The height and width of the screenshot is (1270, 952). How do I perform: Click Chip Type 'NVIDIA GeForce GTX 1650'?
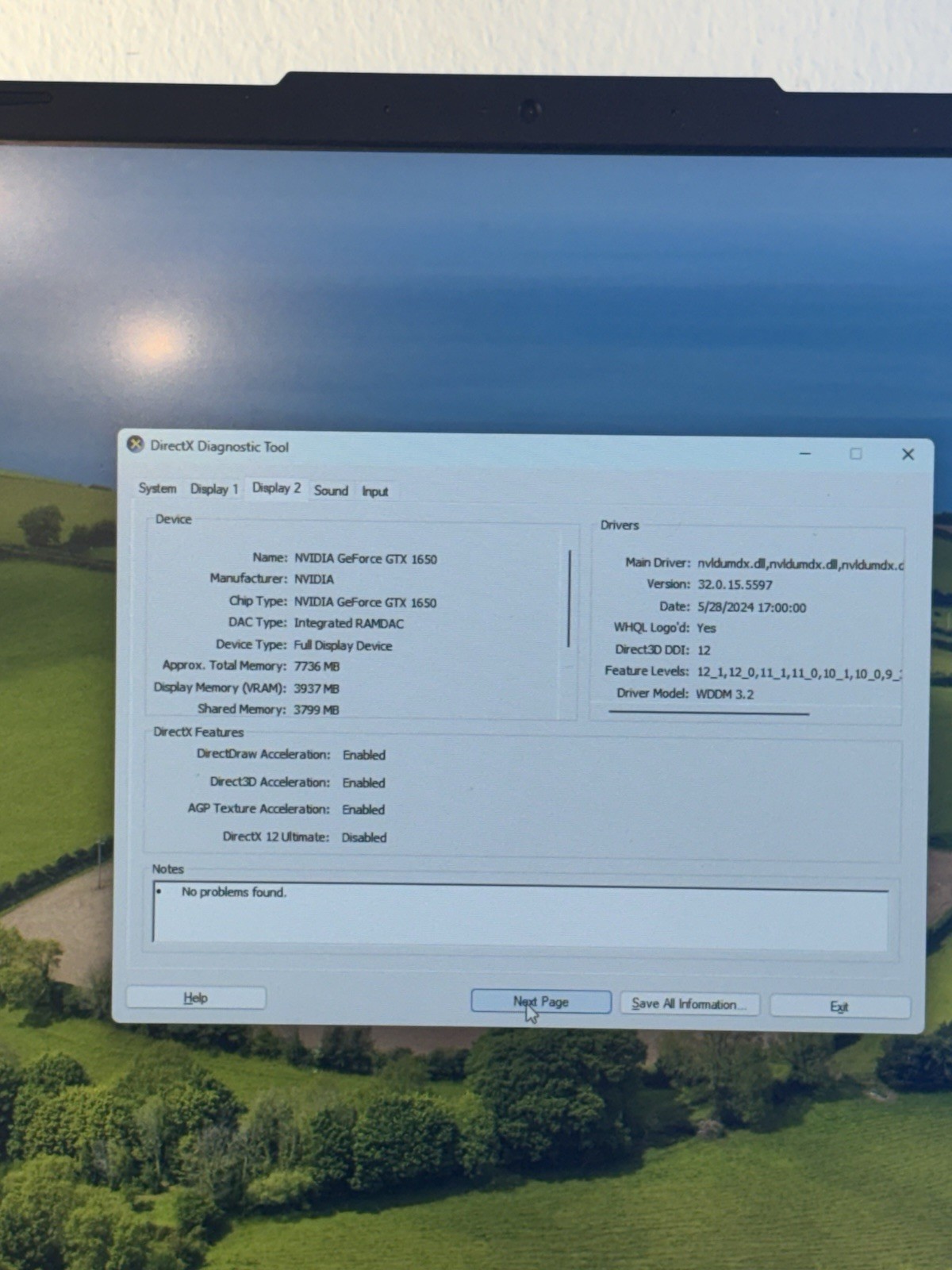[366, 602]
